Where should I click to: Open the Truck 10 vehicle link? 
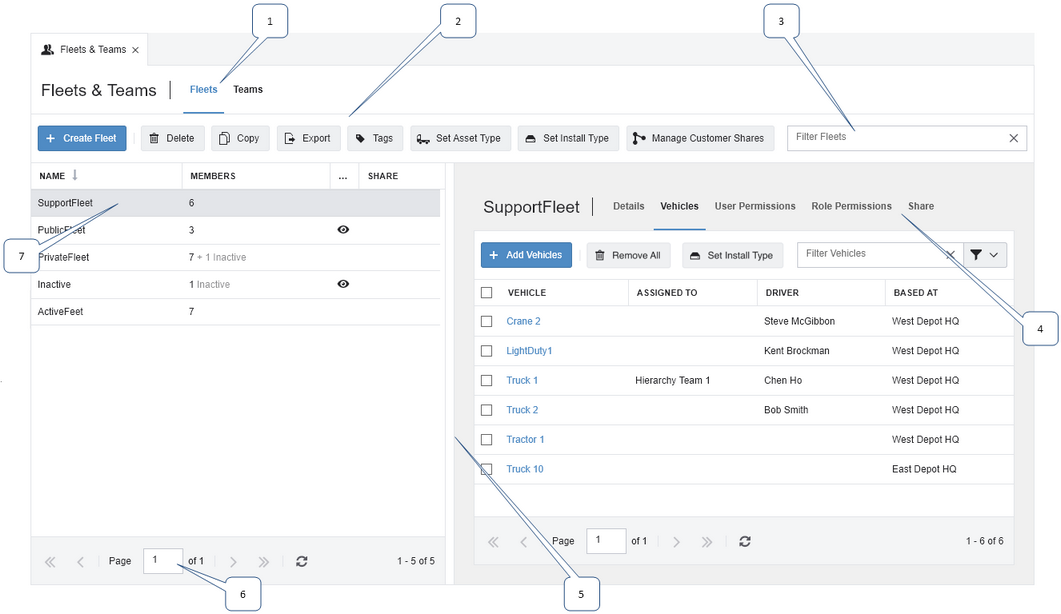pos(524,469)
